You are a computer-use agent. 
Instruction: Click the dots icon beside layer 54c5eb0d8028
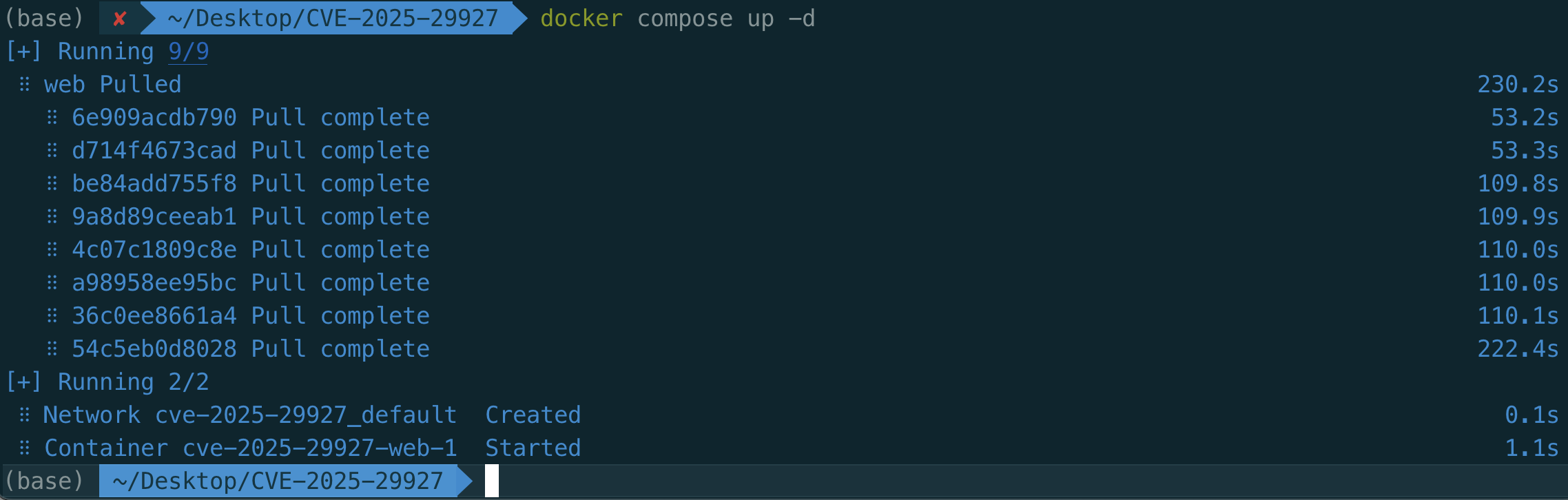pos(52,348)
